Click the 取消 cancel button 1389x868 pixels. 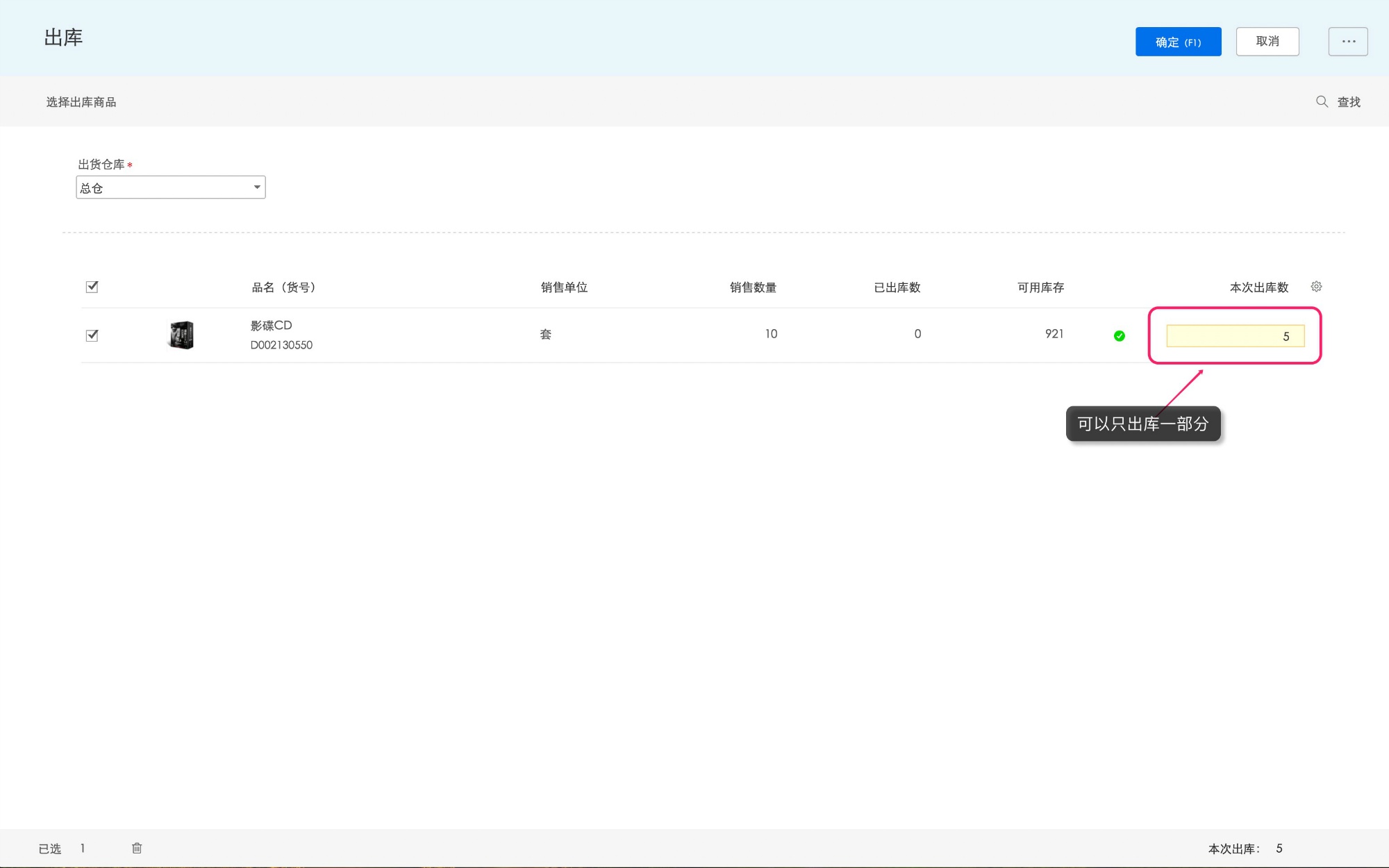pos(1267,42)
